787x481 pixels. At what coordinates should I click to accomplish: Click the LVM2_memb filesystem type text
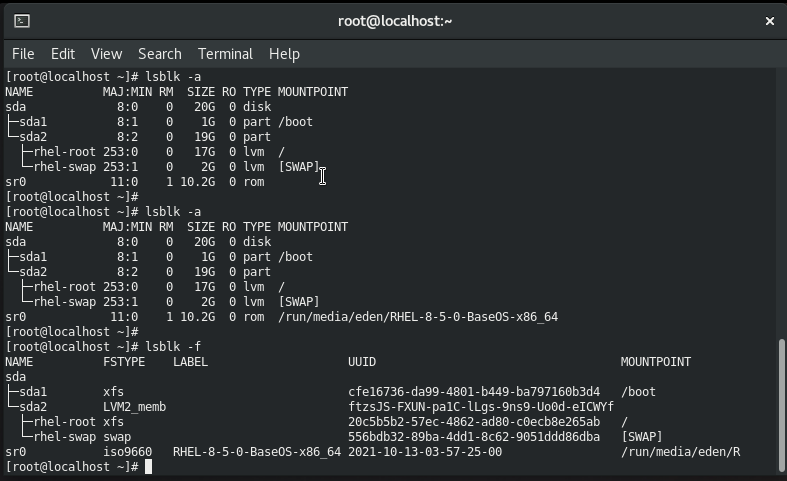(x=135, y=407)
